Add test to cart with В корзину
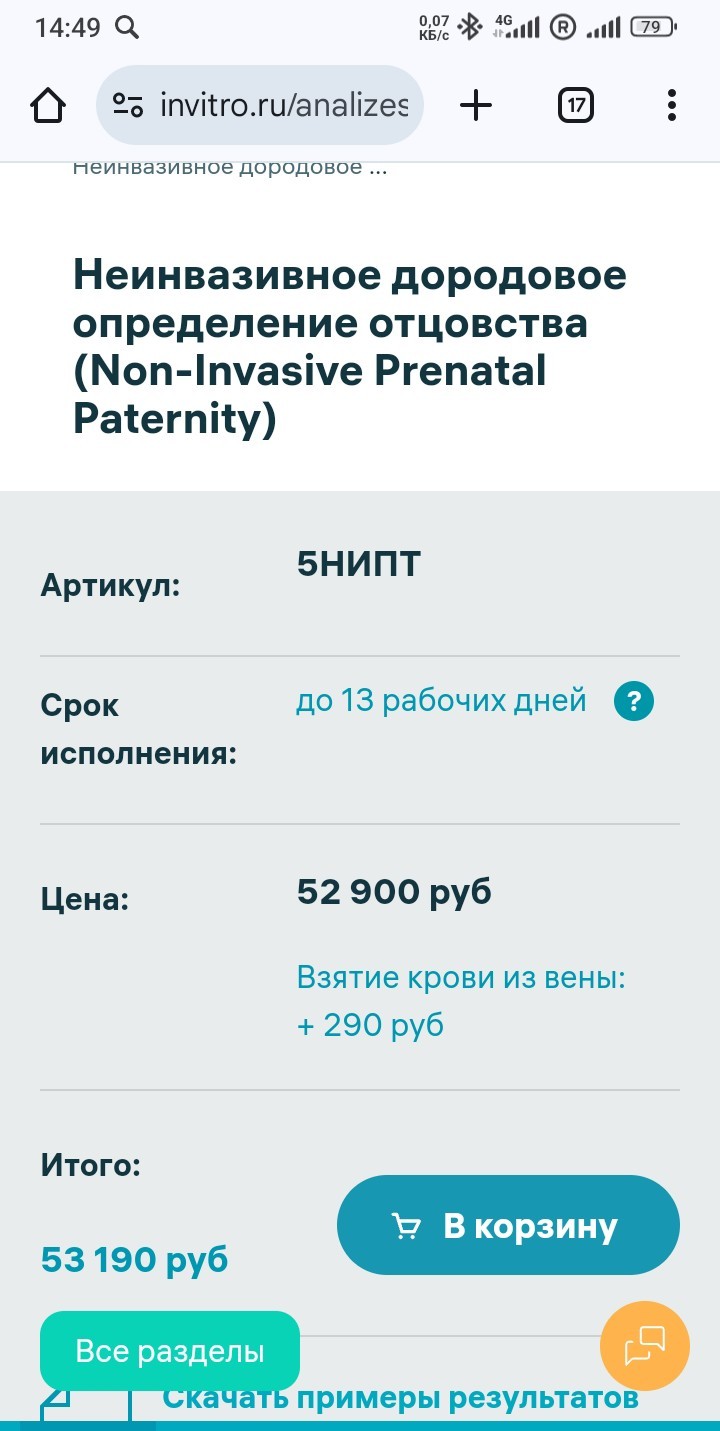 pyautogui.click(x=508, y=1225)
